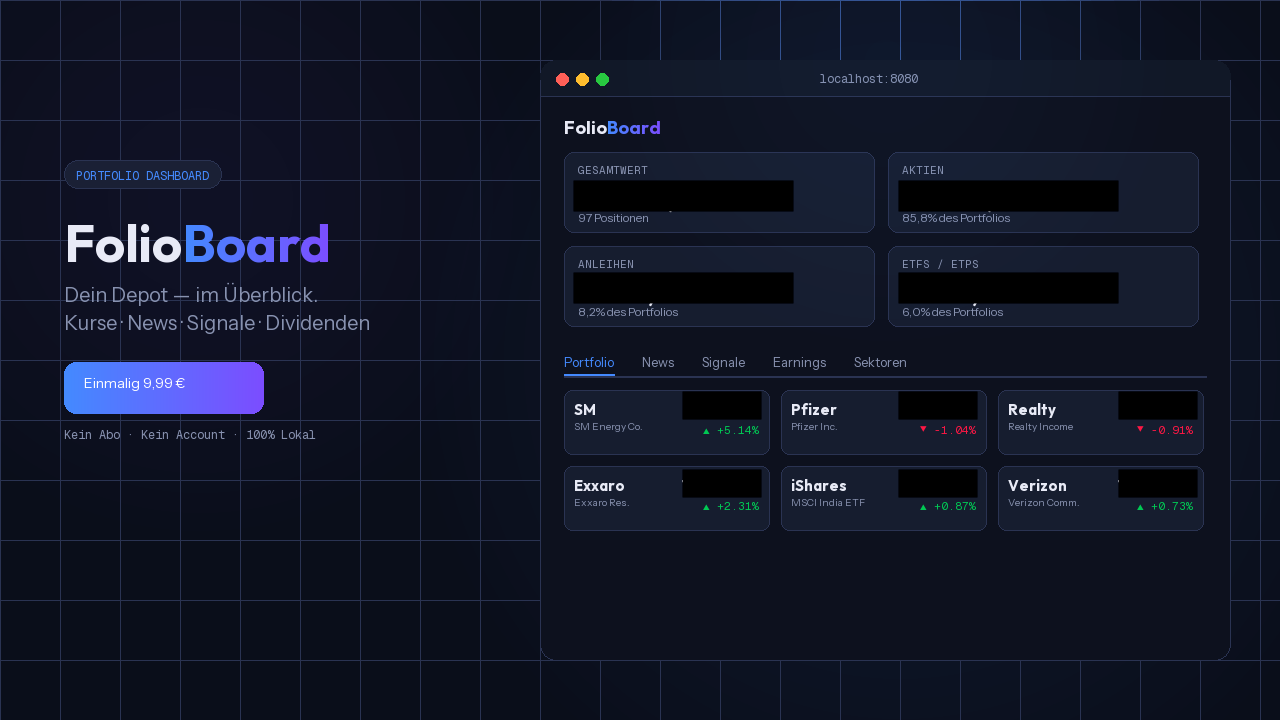Select the Portfolio Dashboard badge
The image size is (1280, 720).
coord(142,175)
